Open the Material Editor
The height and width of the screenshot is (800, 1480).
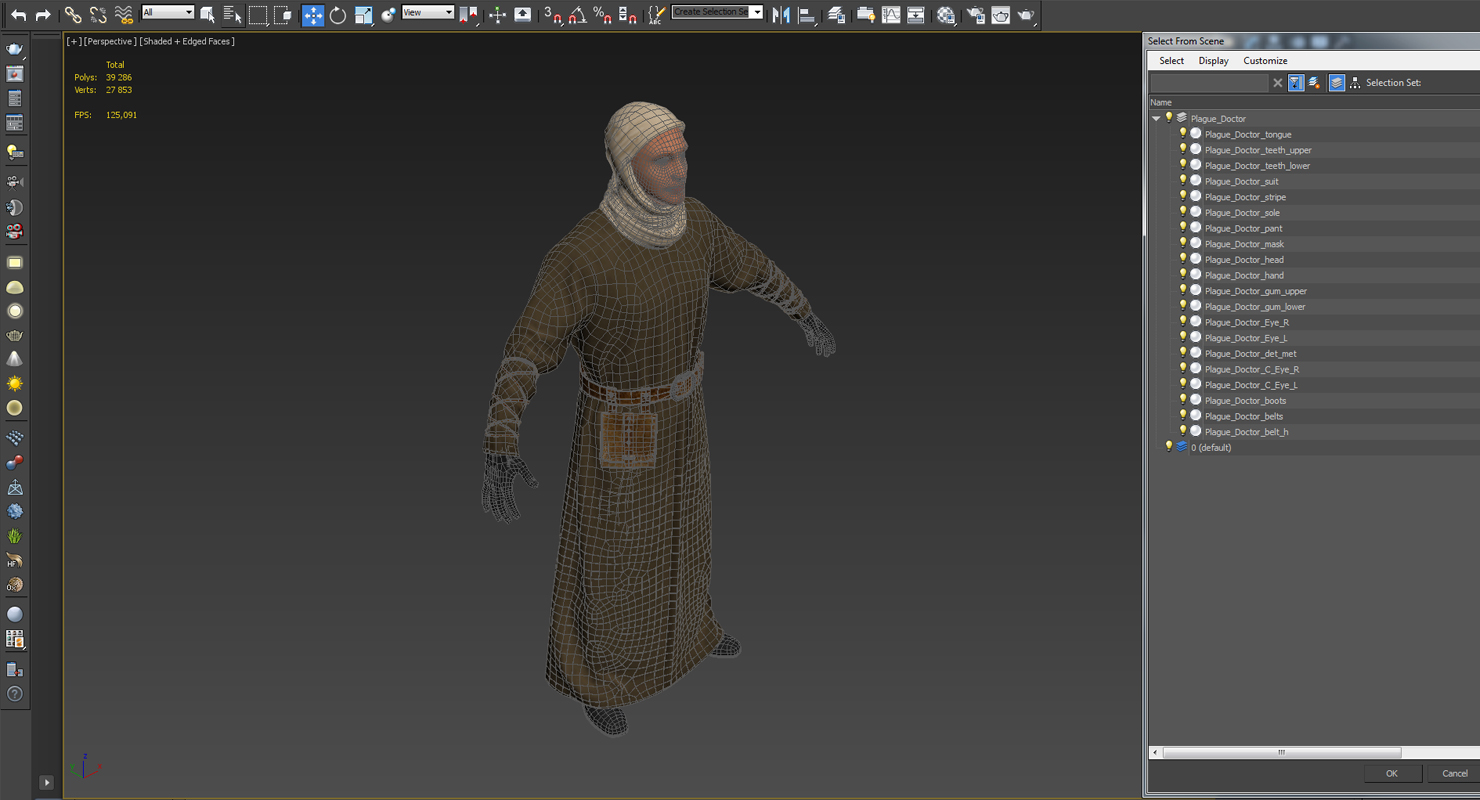946,14
